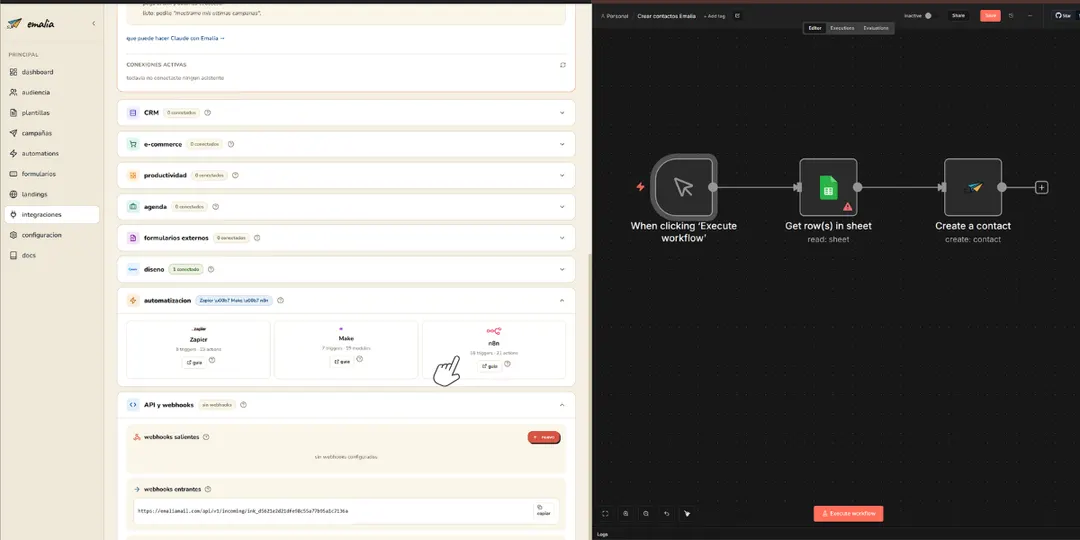This screenshot has height=540, width=1080.
Task: Show help for the productividad section
Action: click(235, 175)
